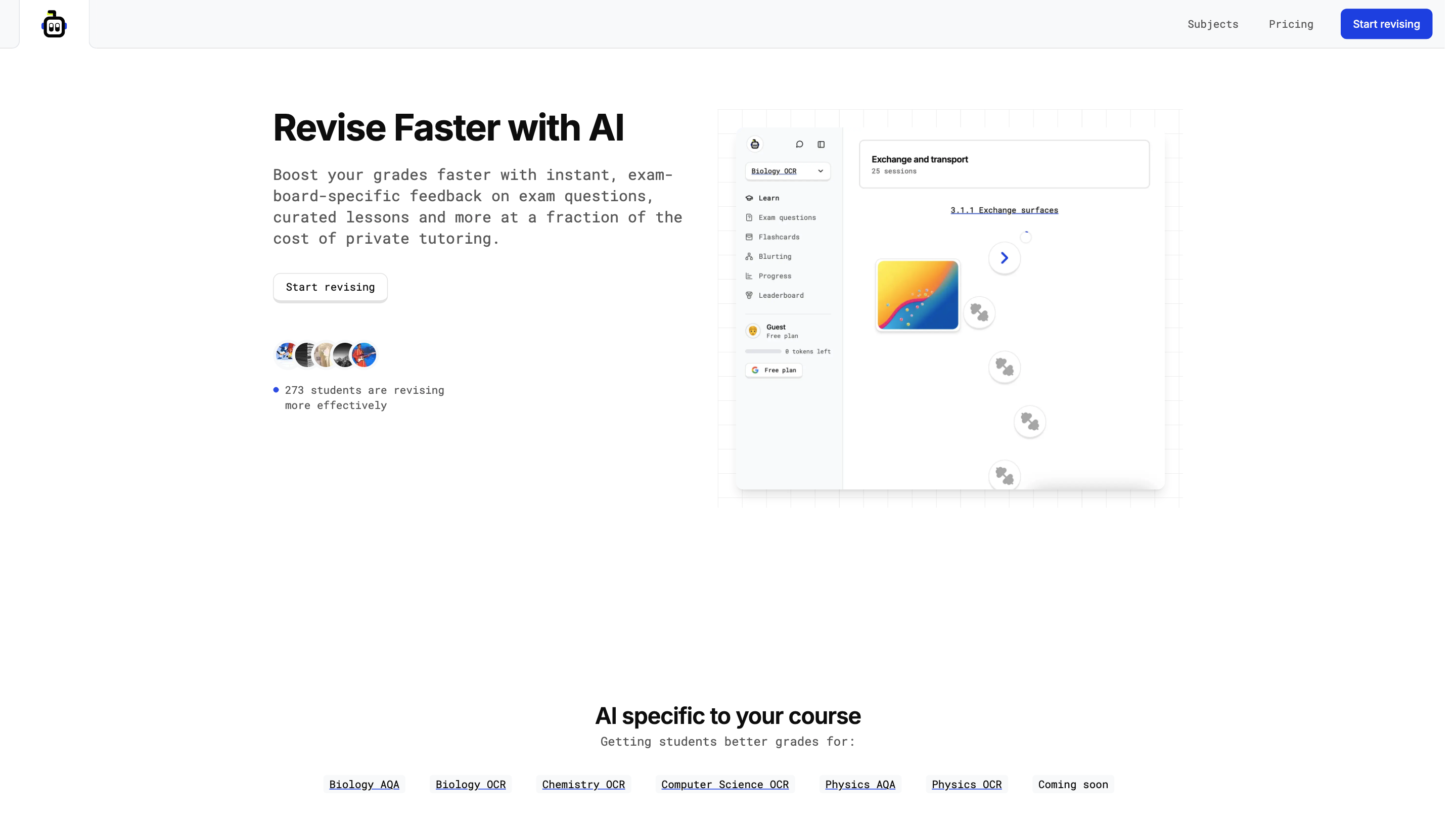Click the blue next arrow on the lesson card

[x=1005, y=258]
